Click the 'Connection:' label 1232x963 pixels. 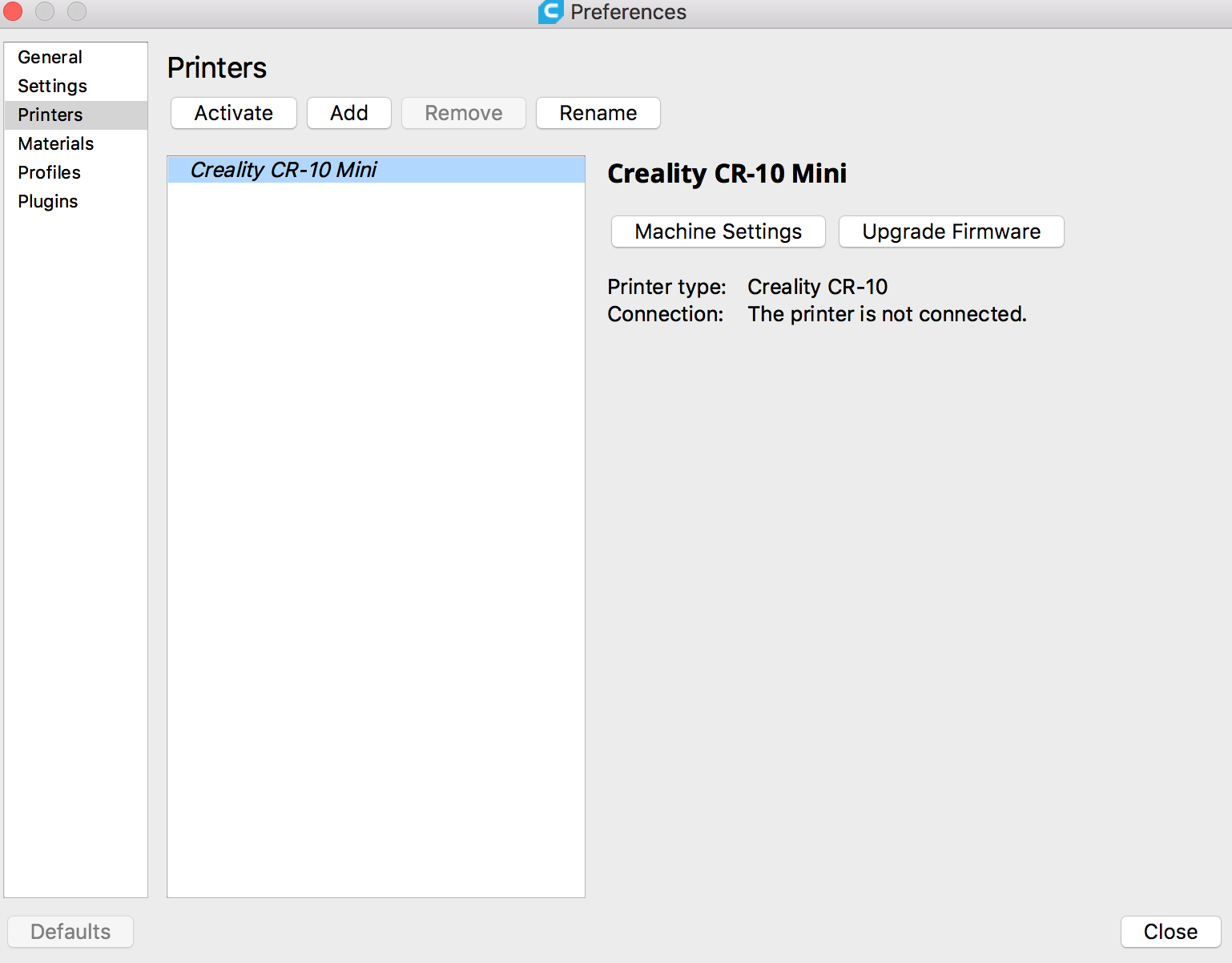coord(666,314)
